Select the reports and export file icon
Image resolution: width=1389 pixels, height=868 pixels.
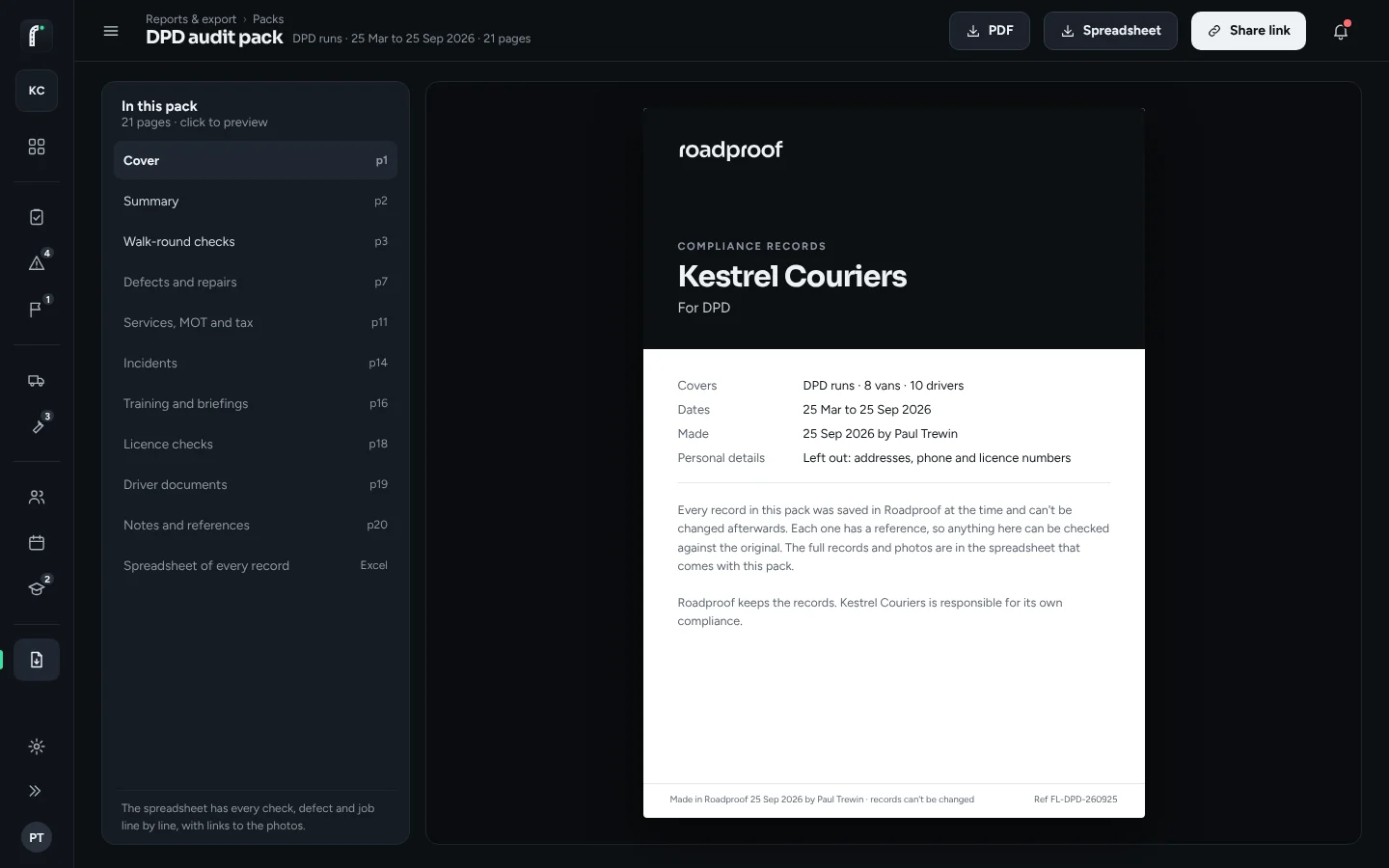(x=37, y=660)
